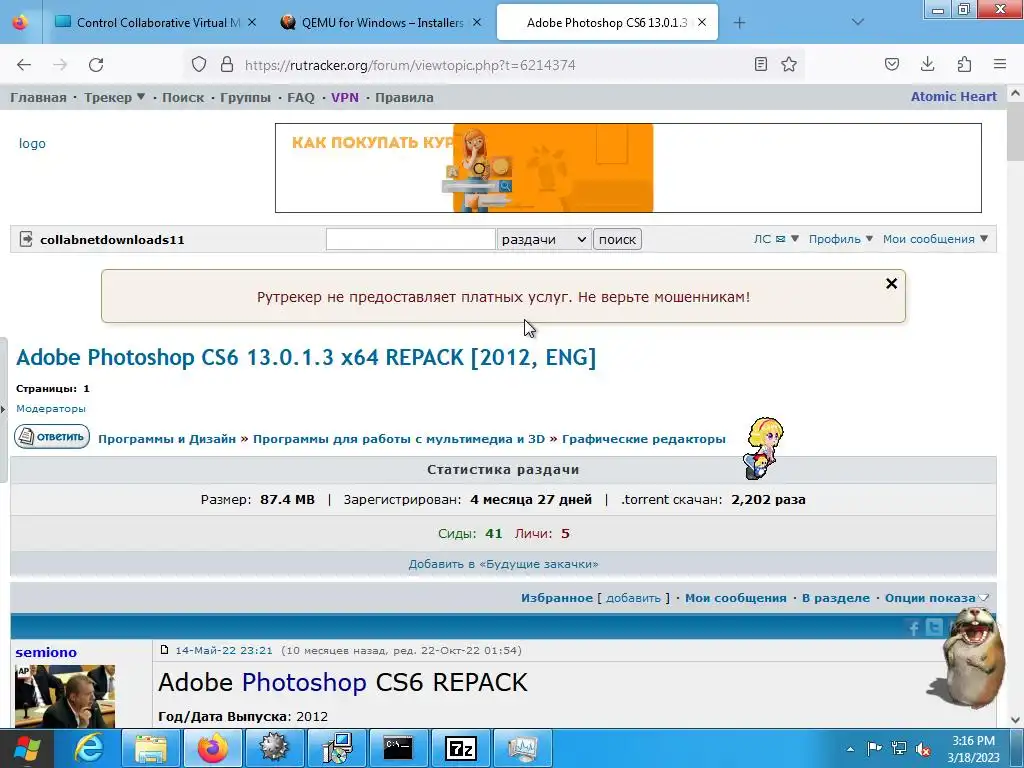The height and width of the screenshot is (768, 1024).
Task: Click the ответить reply button
Action: pyautogui.click(x=52, y=436)
